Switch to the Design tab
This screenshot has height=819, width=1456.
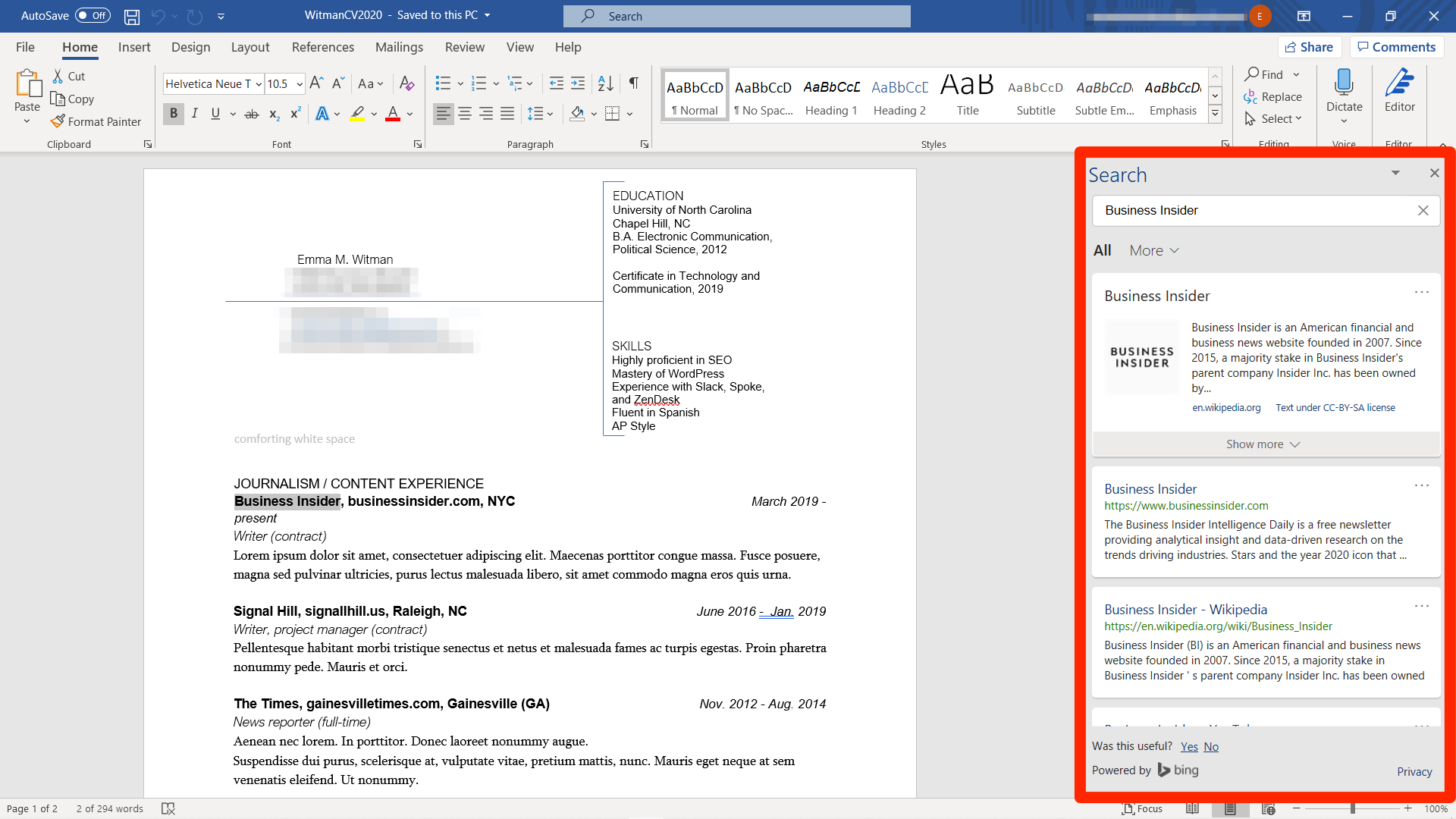click(x=190, y=47)
